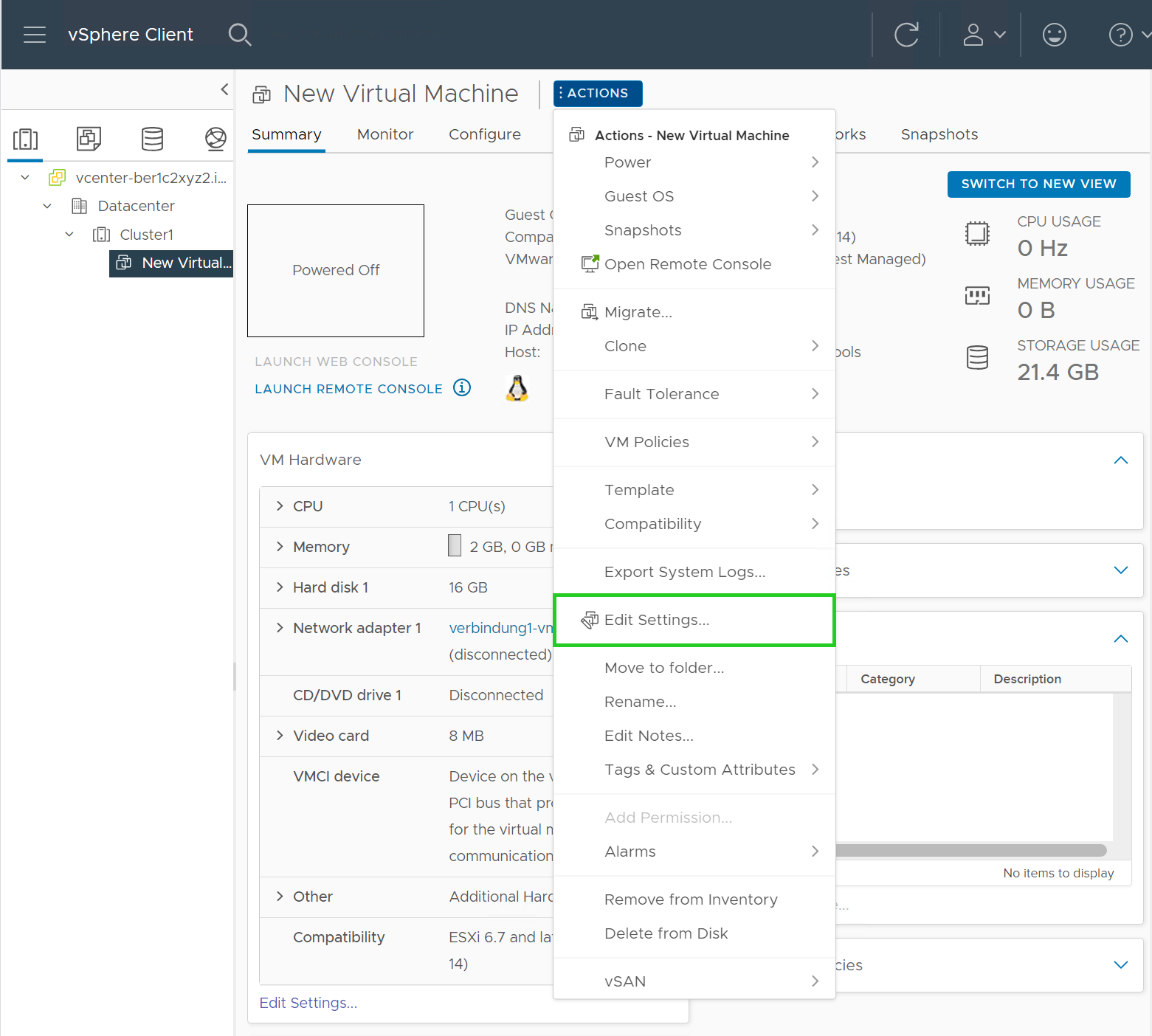Open the user account menu
This screenshot has height=1036, width=1152.
point(984,35)
